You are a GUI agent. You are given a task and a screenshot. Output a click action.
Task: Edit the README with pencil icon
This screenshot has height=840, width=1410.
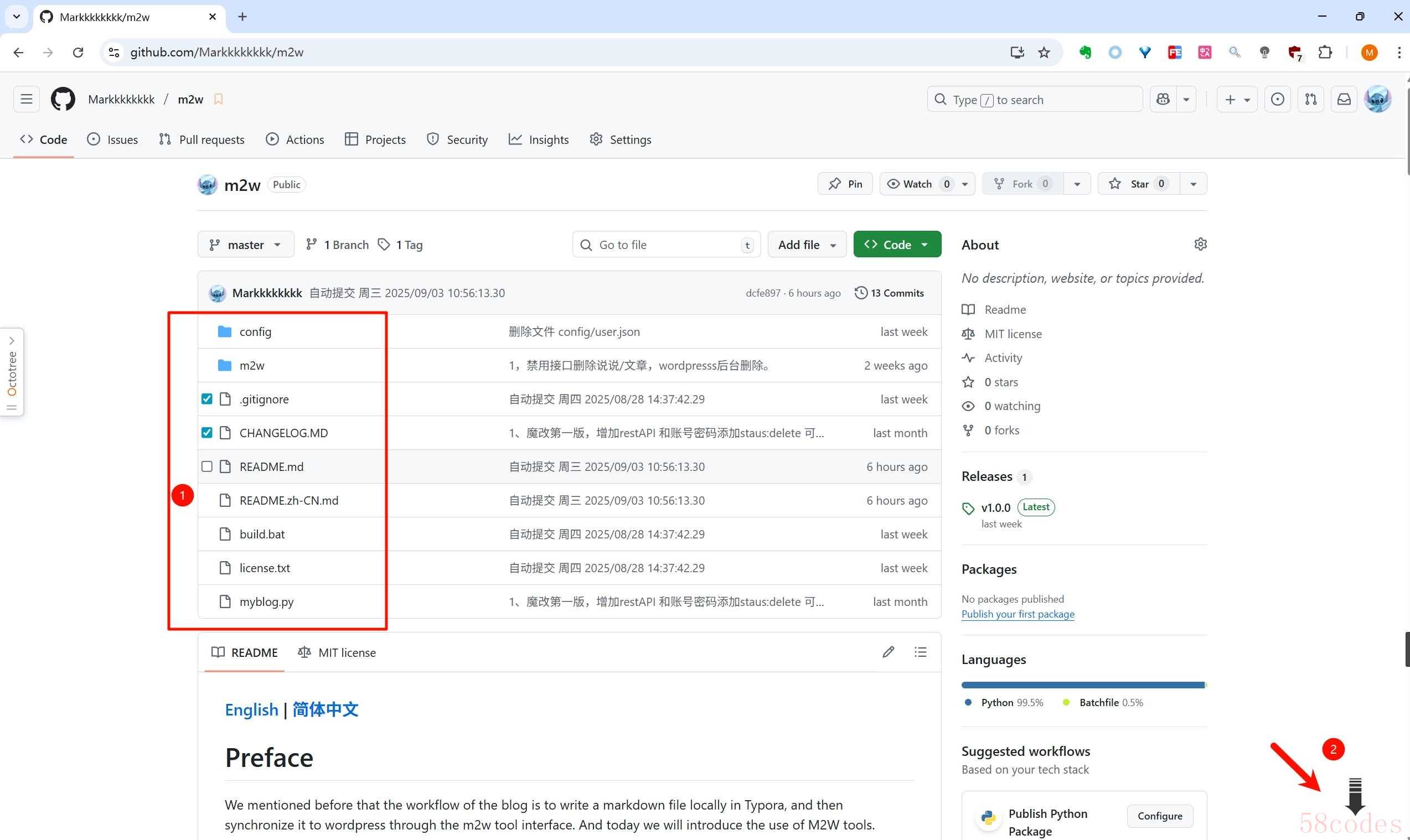pyautogui.click(x=888, y=652)
